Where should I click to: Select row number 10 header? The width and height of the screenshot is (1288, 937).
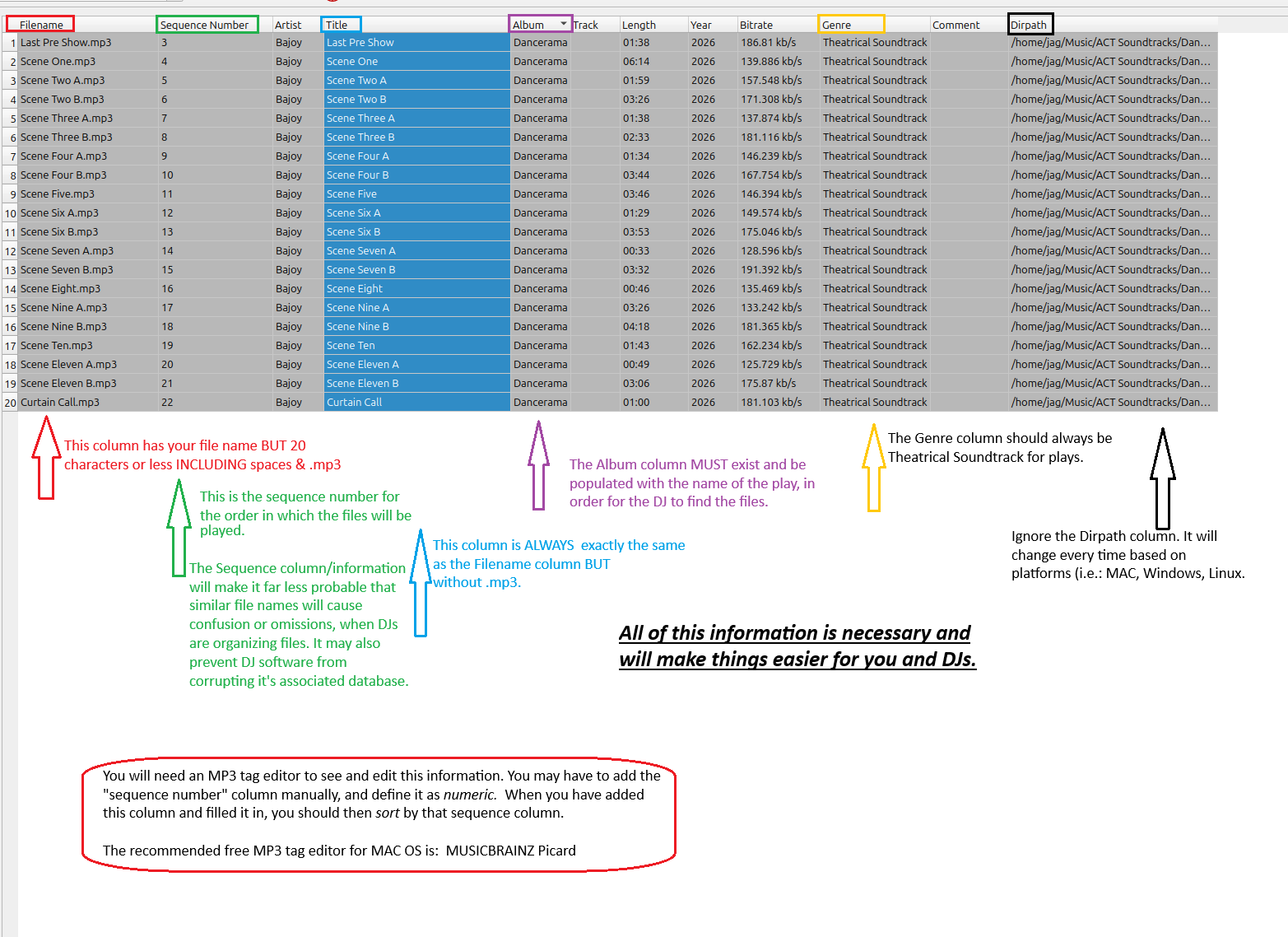(x=11, y=212)
